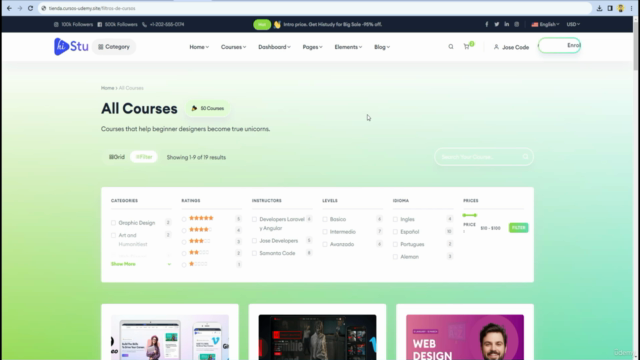Open the English language dropdown
The width and height of the screenshot is (640, 360).
click(x=545, y=24)
